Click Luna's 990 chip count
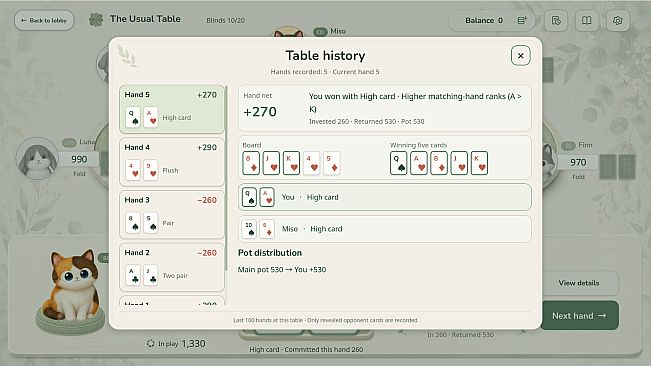The image size is (651, 366). [79, 159]
